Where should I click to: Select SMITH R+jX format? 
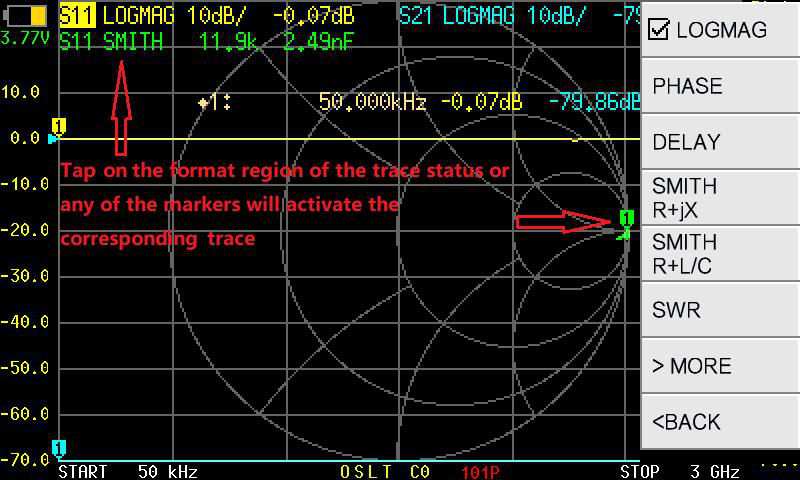[719, 198]
